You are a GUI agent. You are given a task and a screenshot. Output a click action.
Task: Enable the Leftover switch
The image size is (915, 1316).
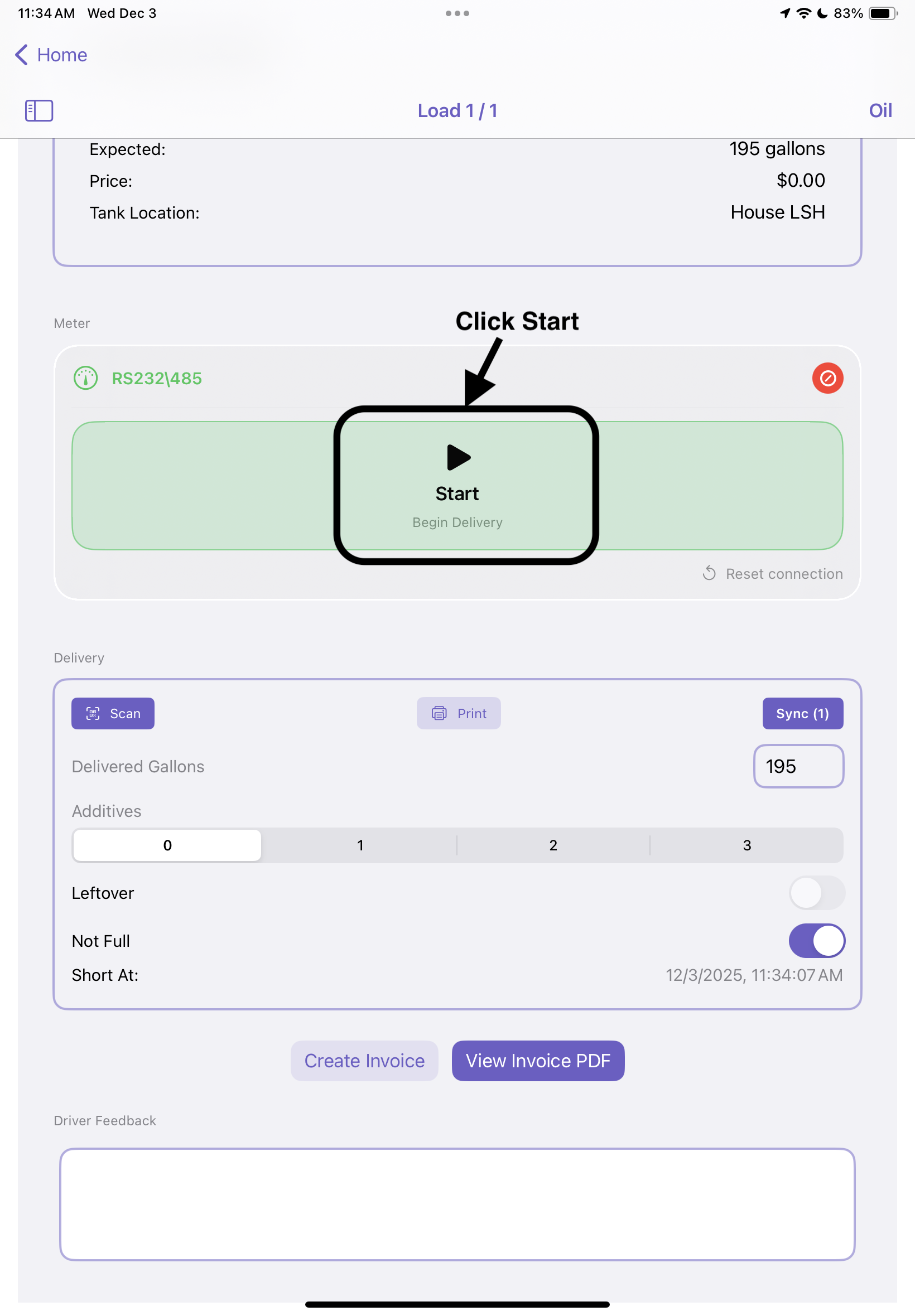tap(816, 893)
